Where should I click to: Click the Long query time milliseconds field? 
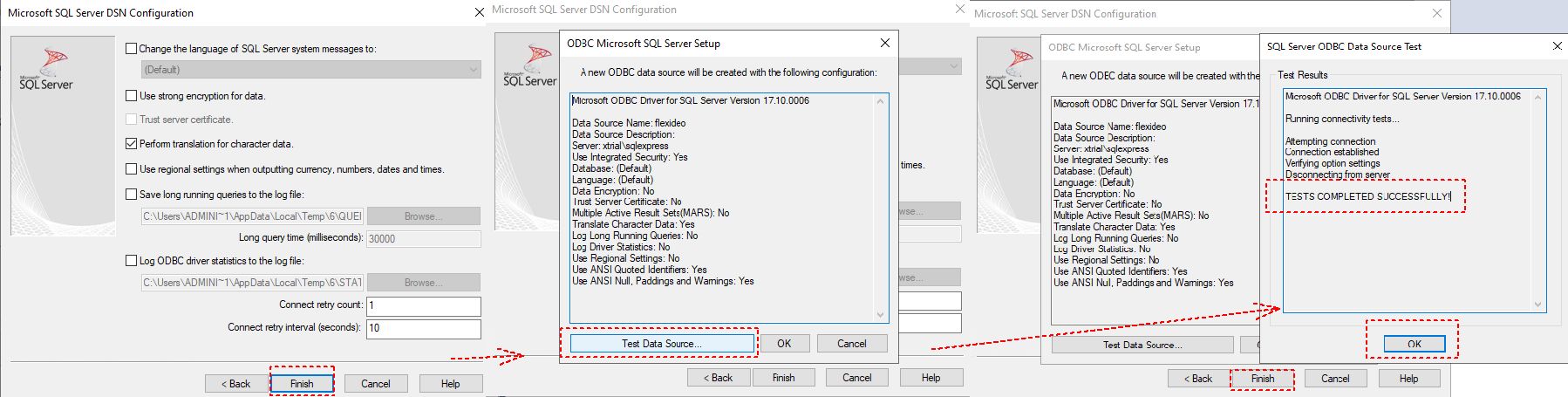point(423,238)
